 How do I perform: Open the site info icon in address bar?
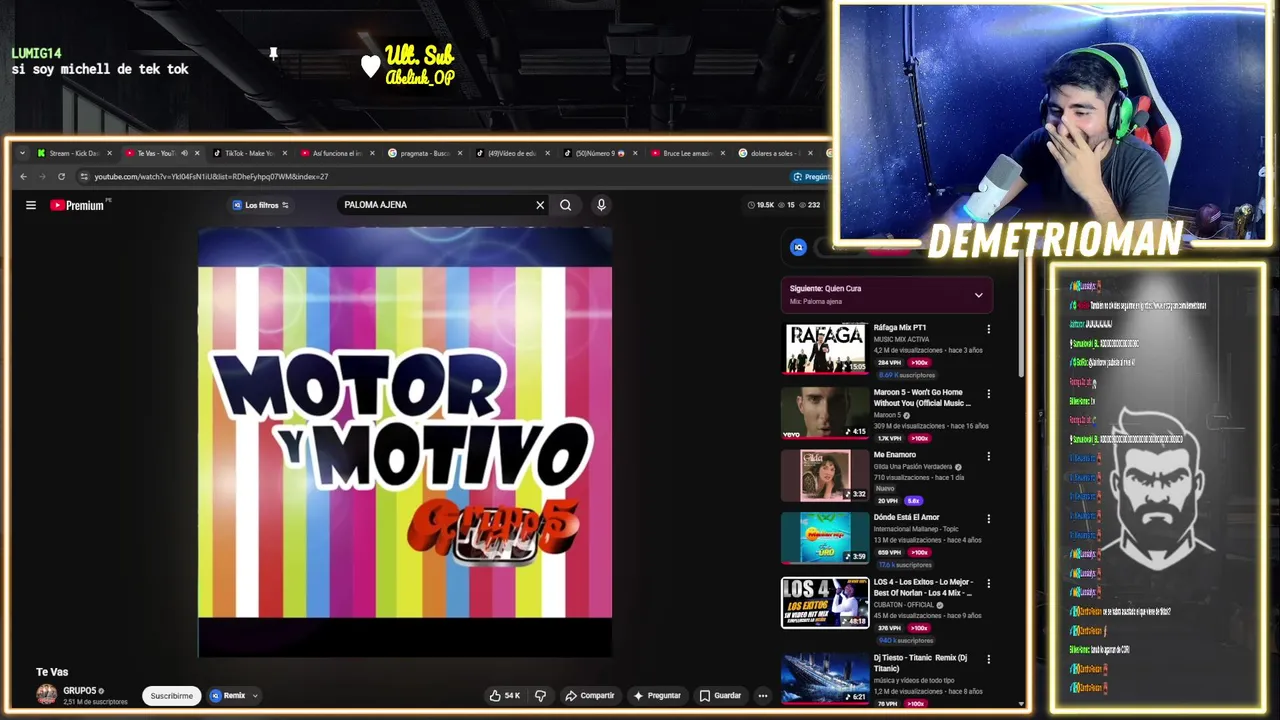coord(85,177)
